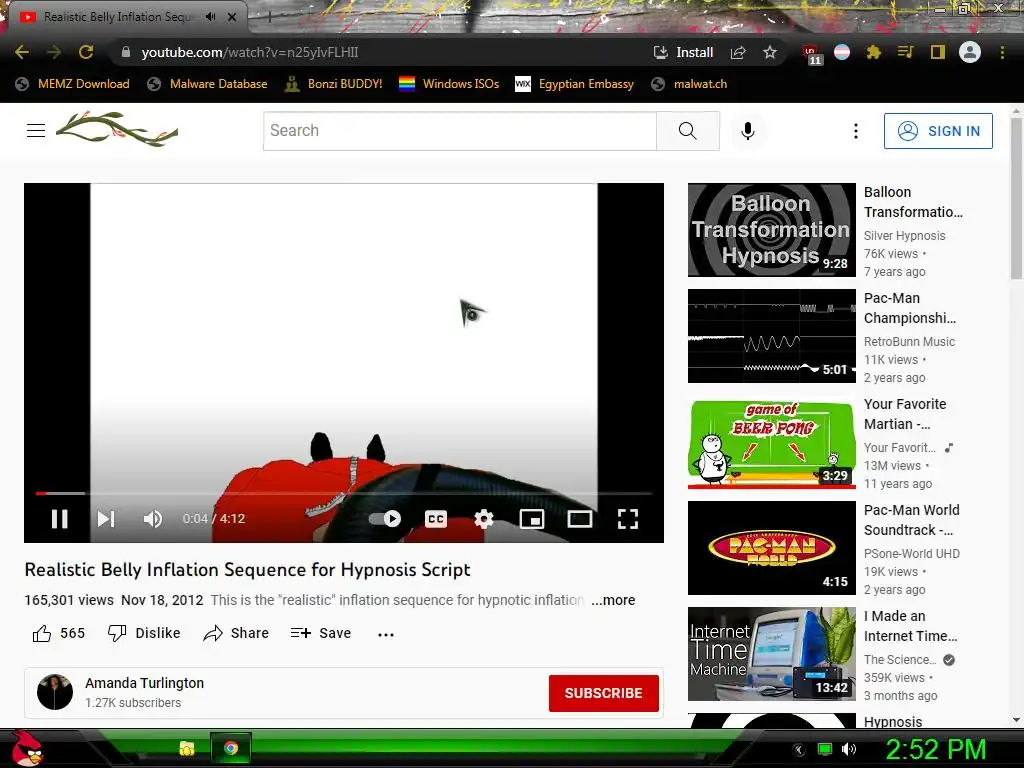
Task: Pause the video
Action: point(59,519)
